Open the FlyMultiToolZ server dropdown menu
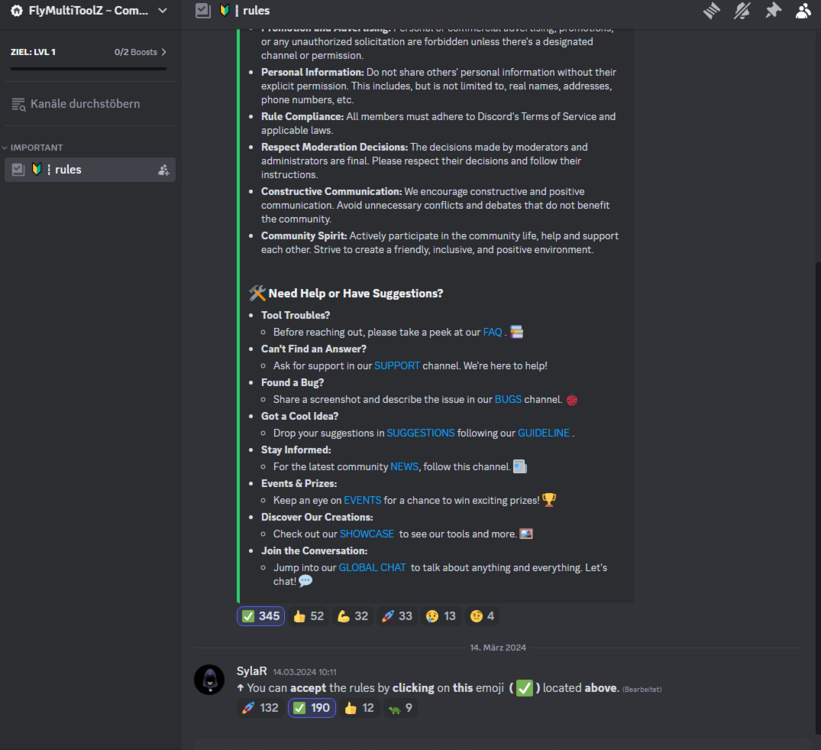821x750 pixels. [90, 11]
